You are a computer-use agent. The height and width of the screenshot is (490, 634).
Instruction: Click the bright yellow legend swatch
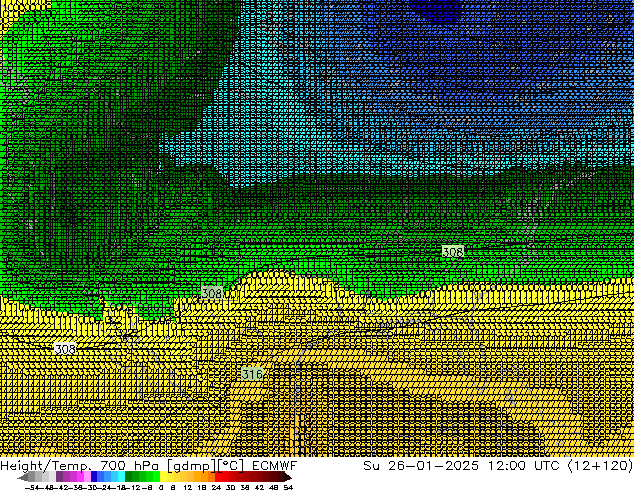163,477
